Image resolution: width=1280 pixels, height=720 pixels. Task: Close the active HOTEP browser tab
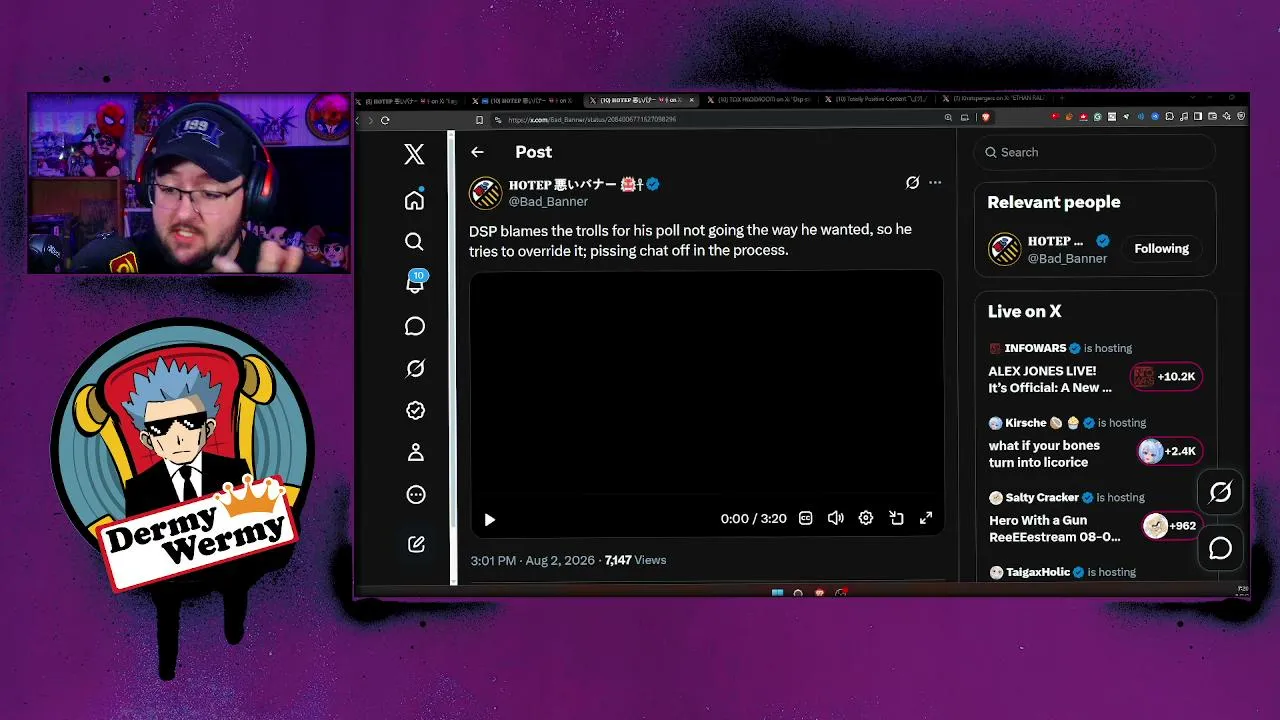point(690,100)
